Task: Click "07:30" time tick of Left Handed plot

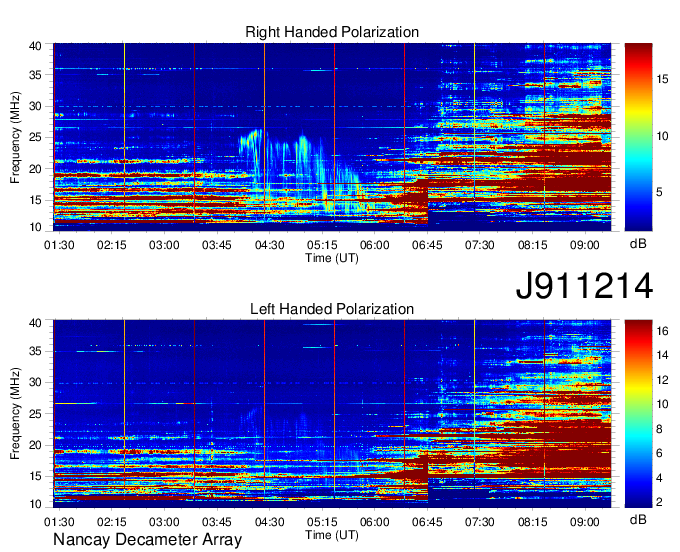Action: (x=480, y=522)
